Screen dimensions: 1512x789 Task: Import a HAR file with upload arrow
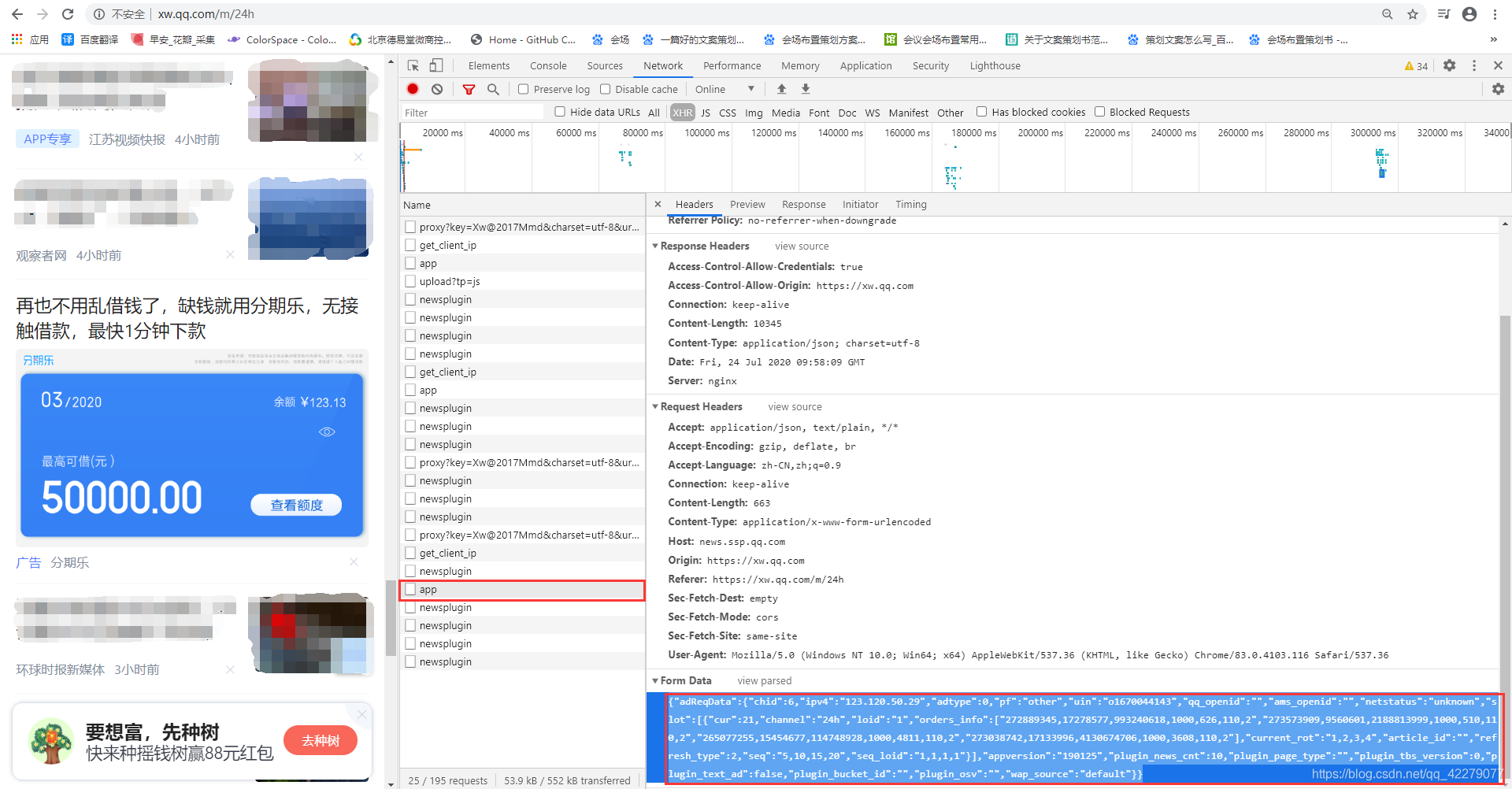click(x=781, y=89)
